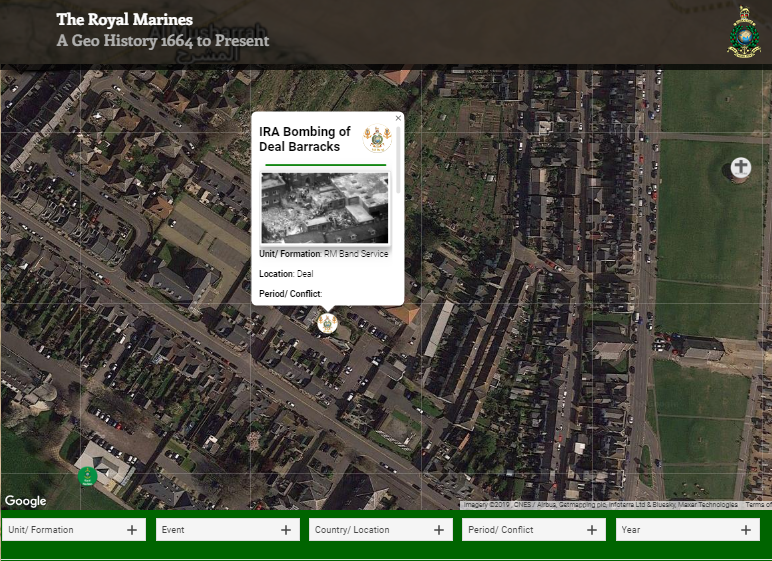Click IRA Bombing of Deal Barracks heading

(305, 139)
